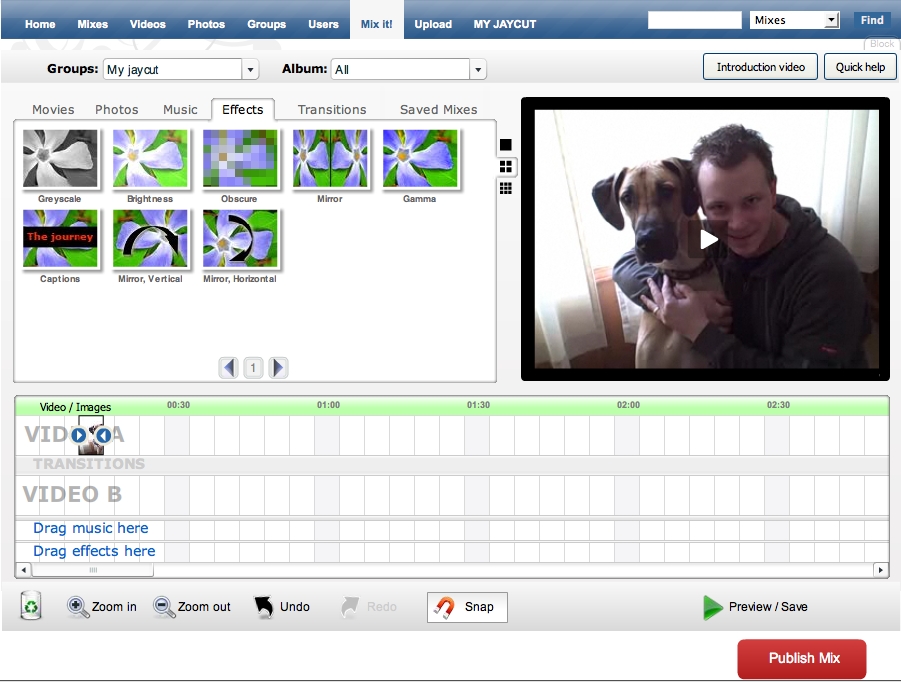Open the Mixes search category dropdown
This screenshot has height=682, width=901.
(795, 20)
